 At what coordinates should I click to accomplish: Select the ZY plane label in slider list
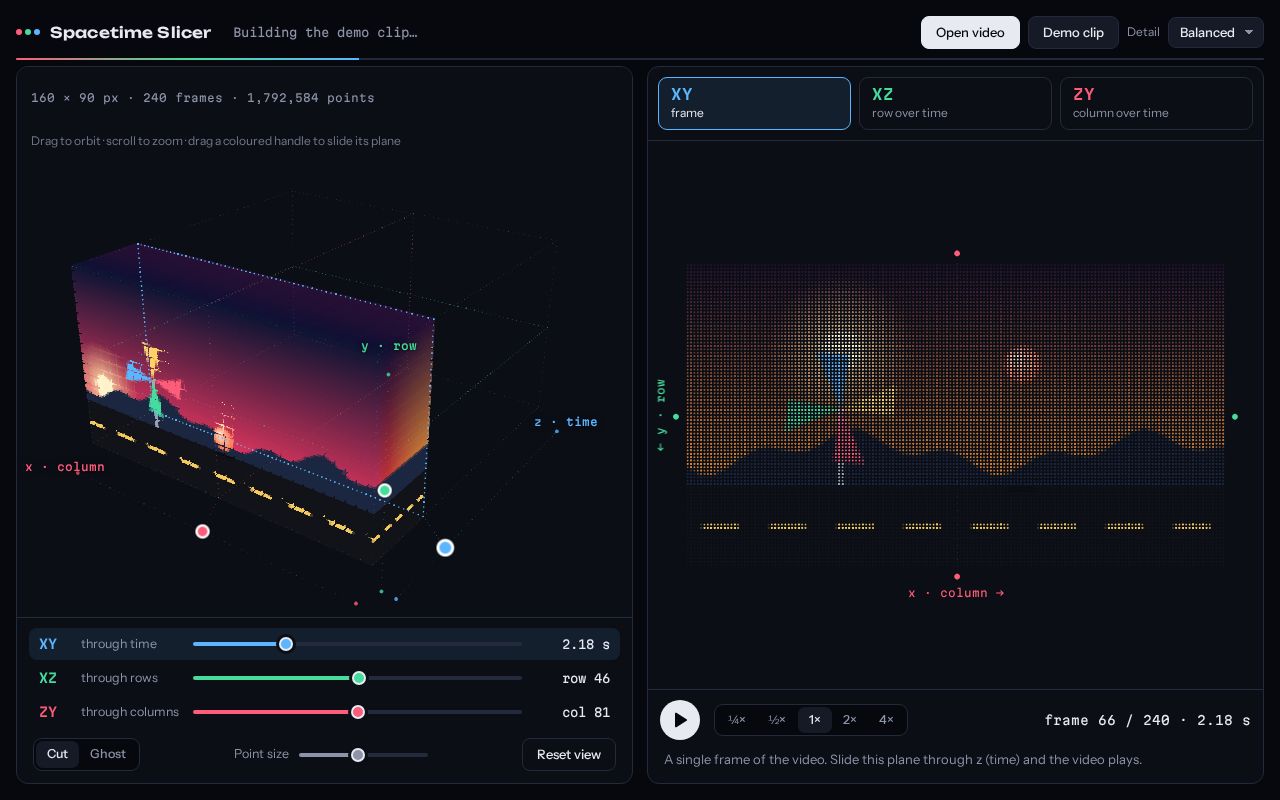pos(48,712)
